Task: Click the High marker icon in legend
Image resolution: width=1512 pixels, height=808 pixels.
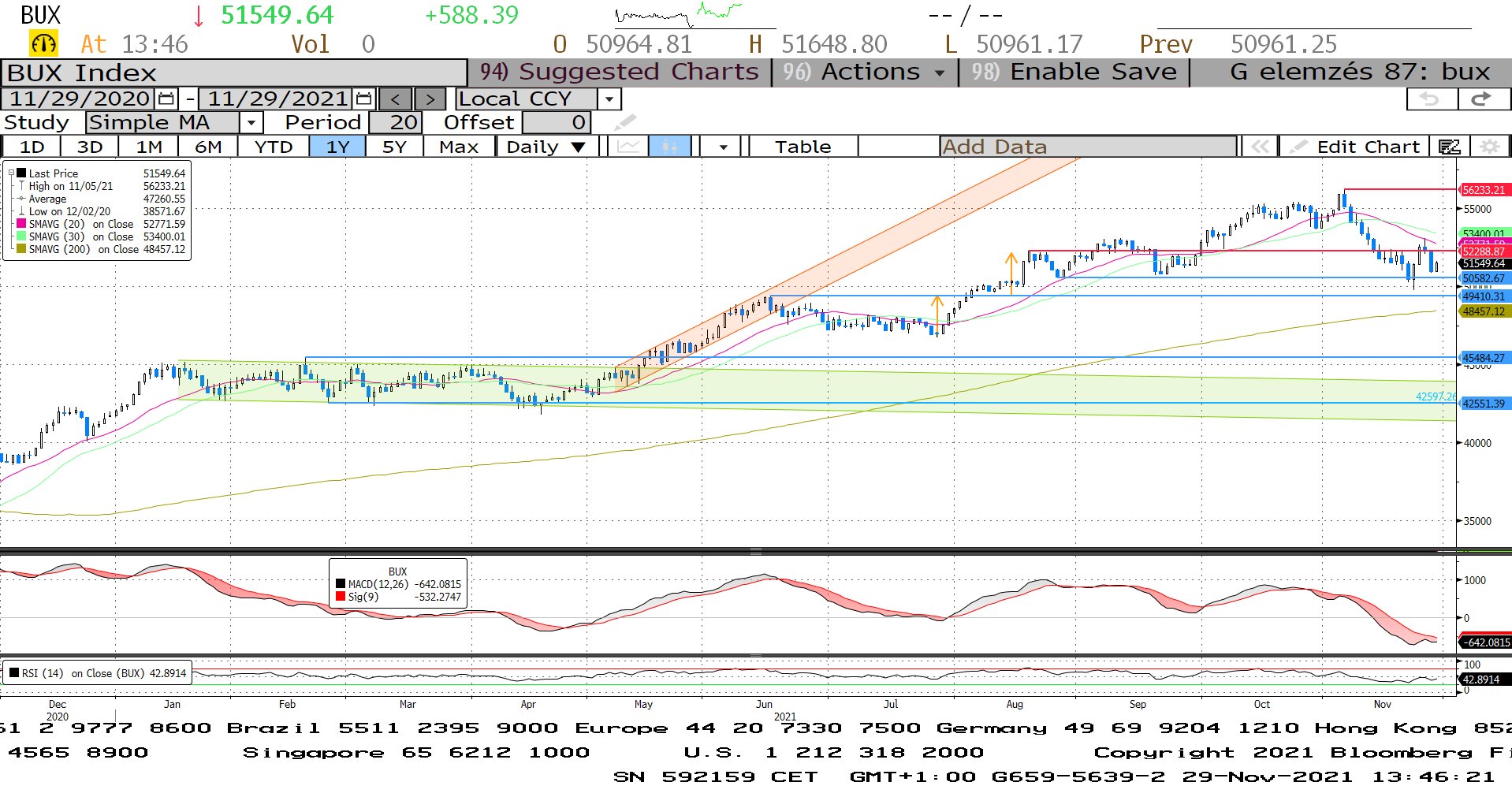Action: click(21, 186)
